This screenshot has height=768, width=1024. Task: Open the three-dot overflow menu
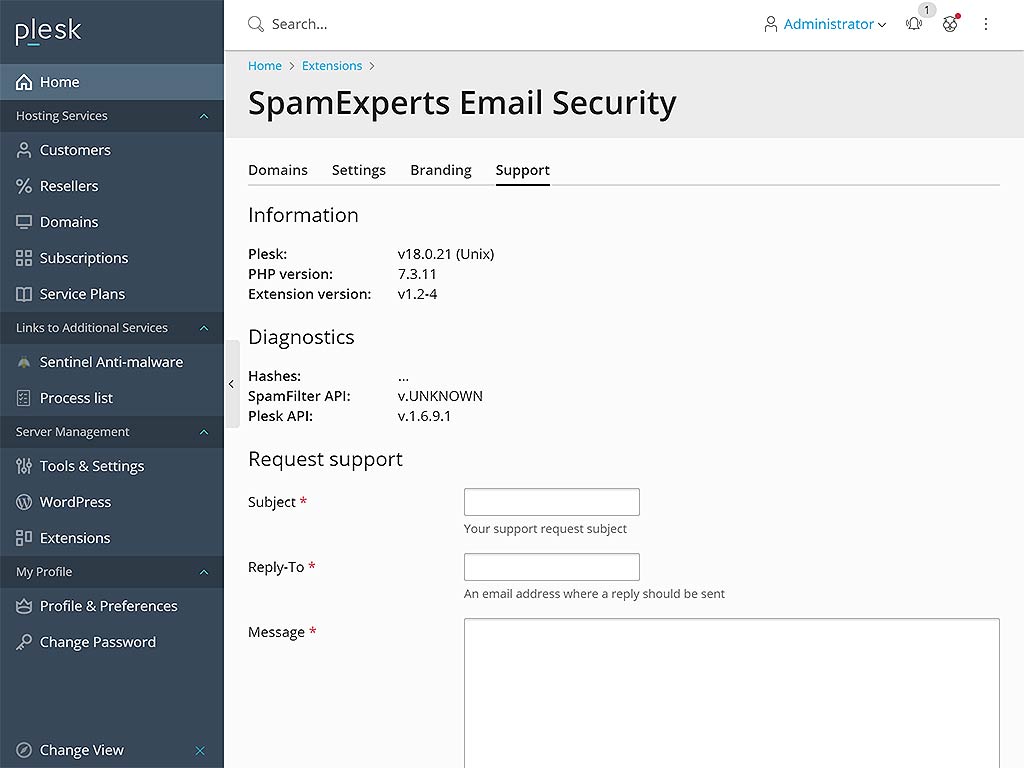point(986,24)
